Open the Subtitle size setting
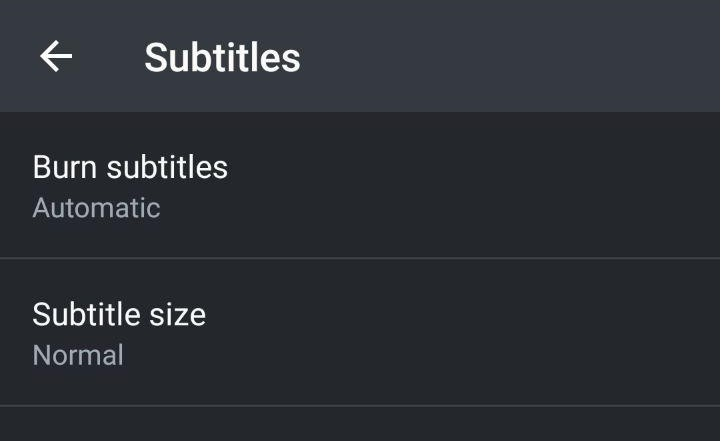Viewport: 721px width, 441px height. pyautogui.click(x=360, y=333)
